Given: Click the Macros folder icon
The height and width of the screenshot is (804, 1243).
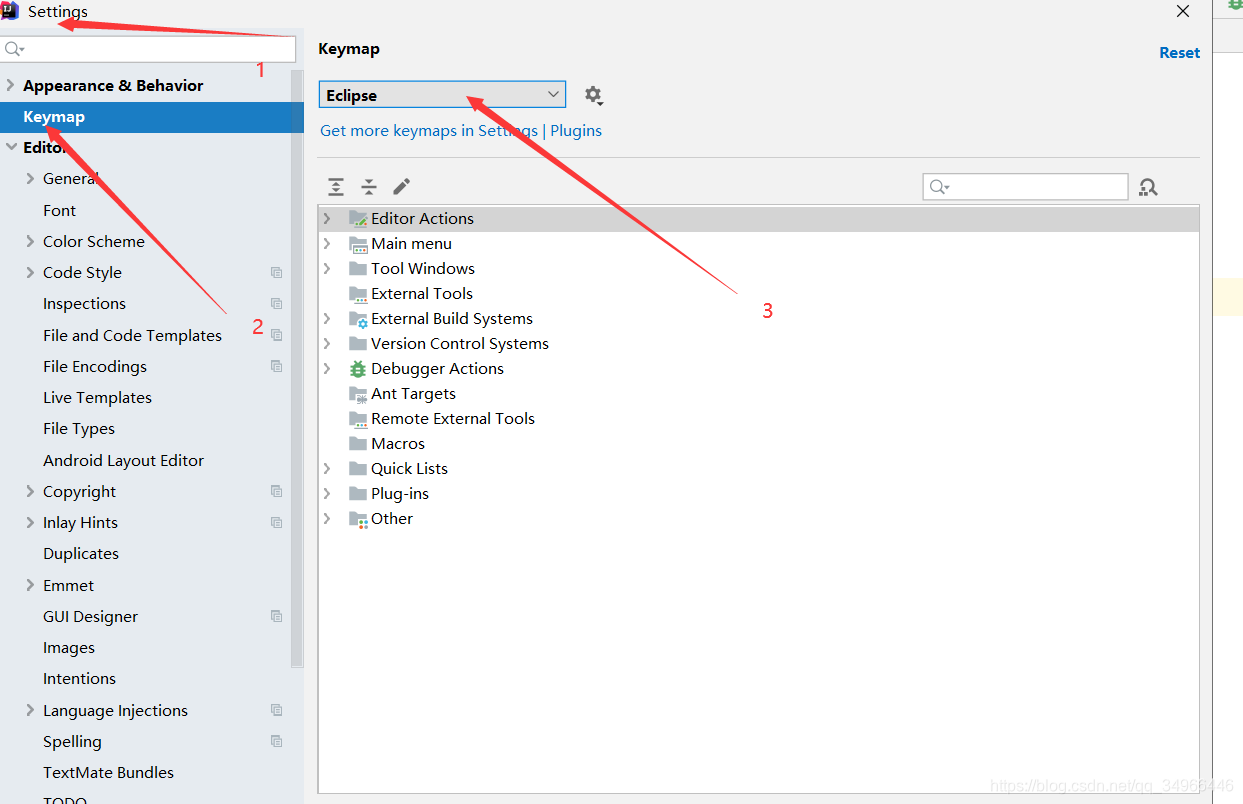Looking at the screenshot, I should pyautogui.click(x=358, y=444).
